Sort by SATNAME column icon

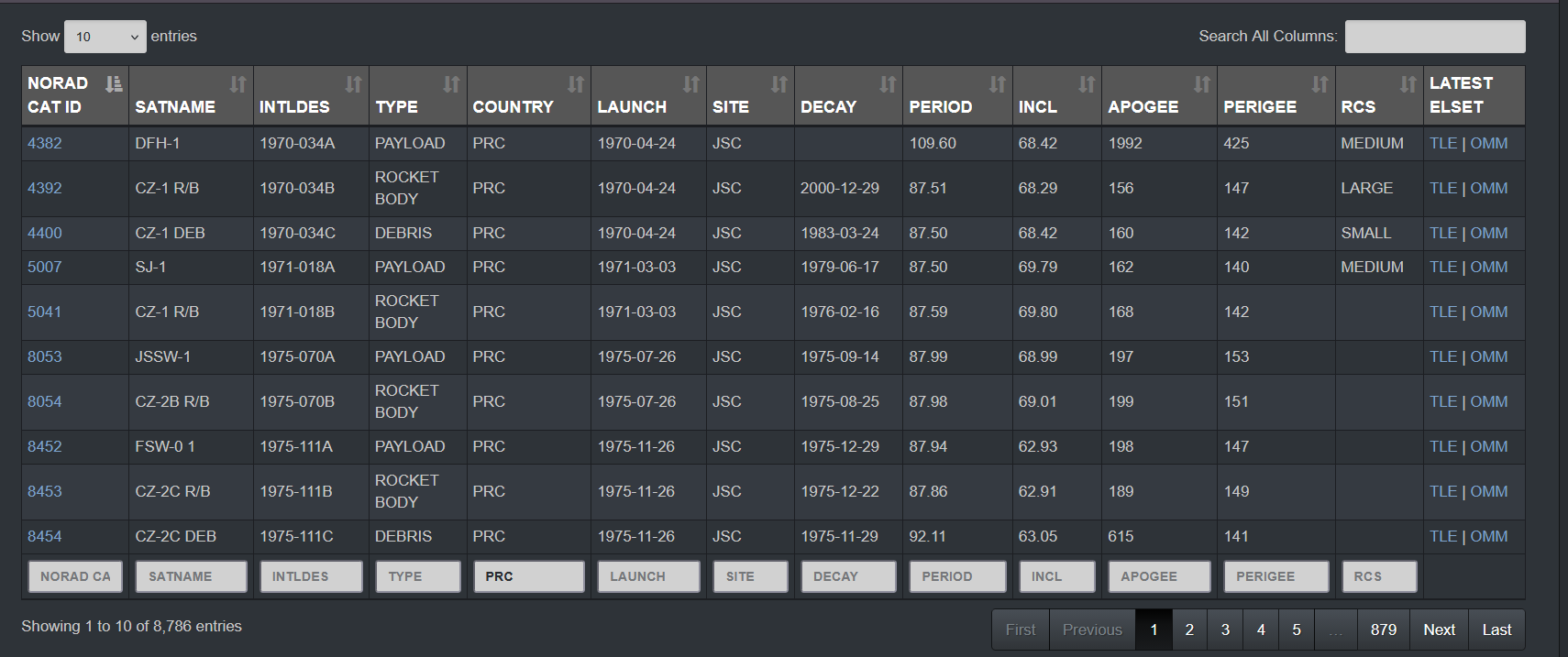point(237,84)
